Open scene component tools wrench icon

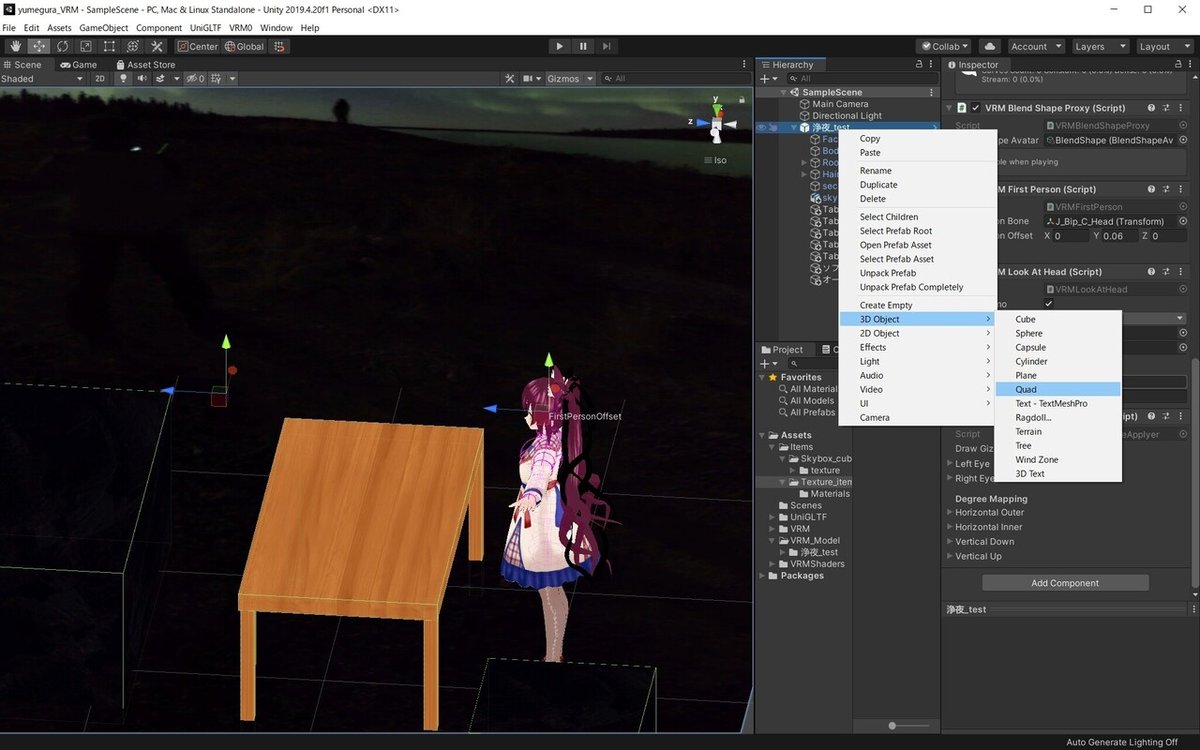click(x=509, y=78)
